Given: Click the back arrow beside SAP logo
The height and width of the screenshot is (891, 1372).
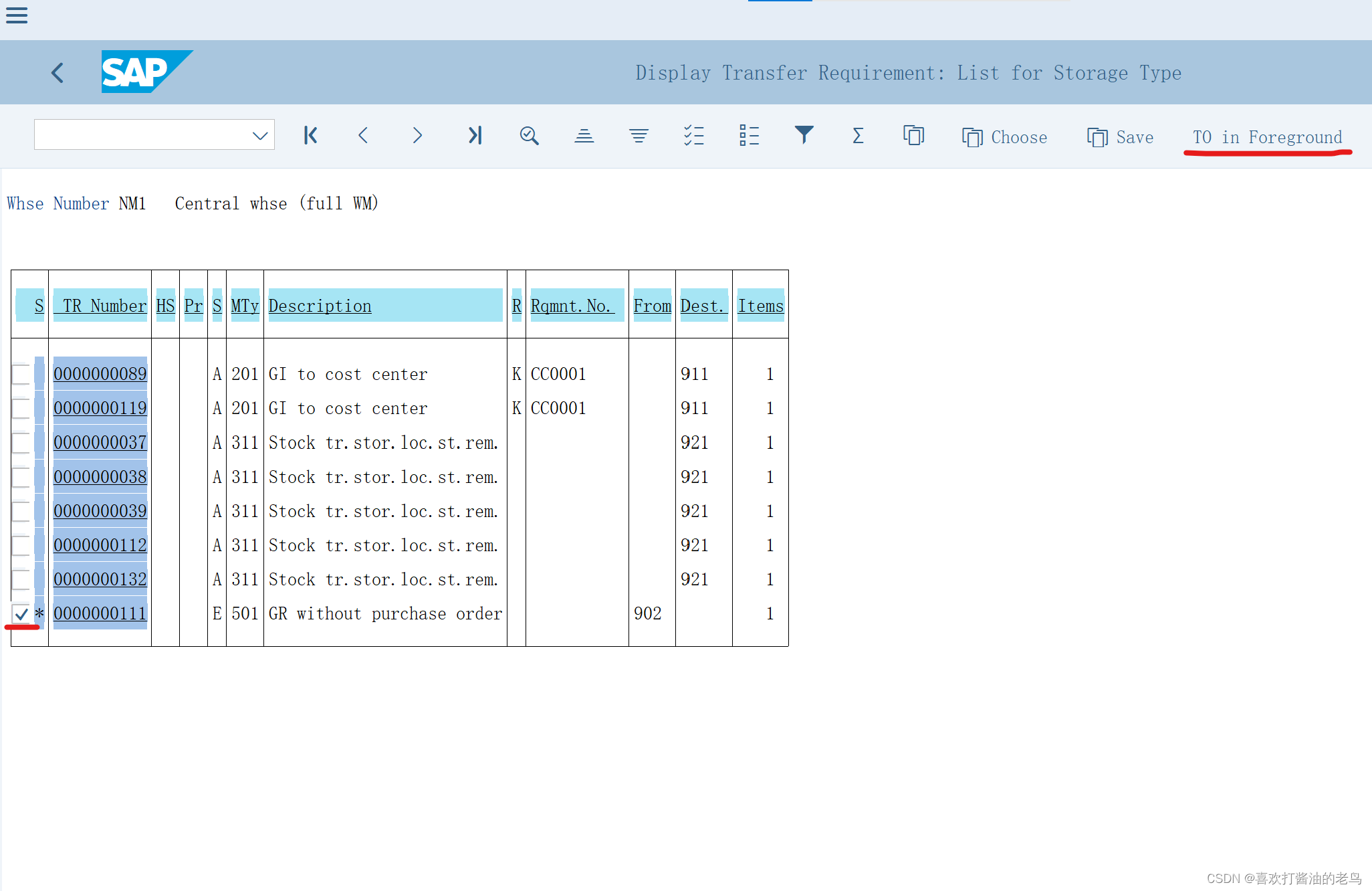Looking at the screenshot, I should 58,72.
